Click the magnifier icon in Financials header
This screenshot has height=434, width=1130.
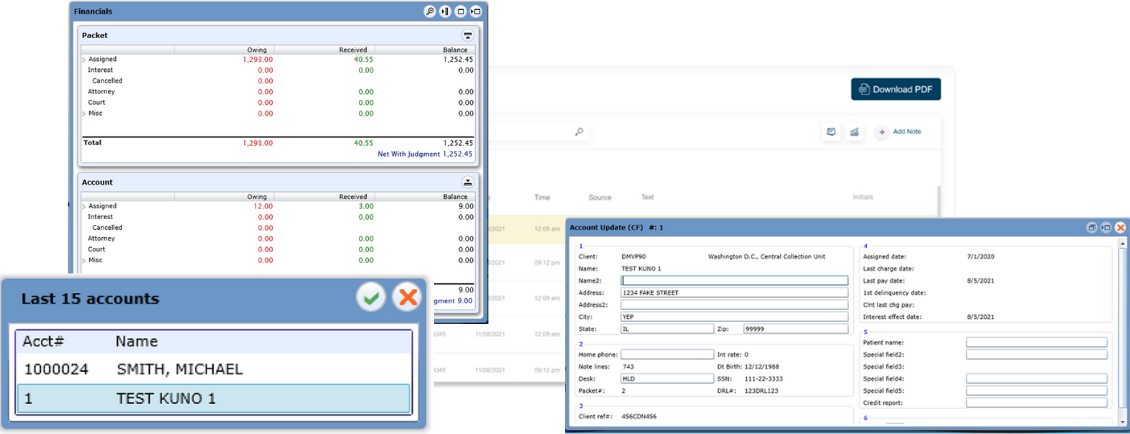coord(430,12)
